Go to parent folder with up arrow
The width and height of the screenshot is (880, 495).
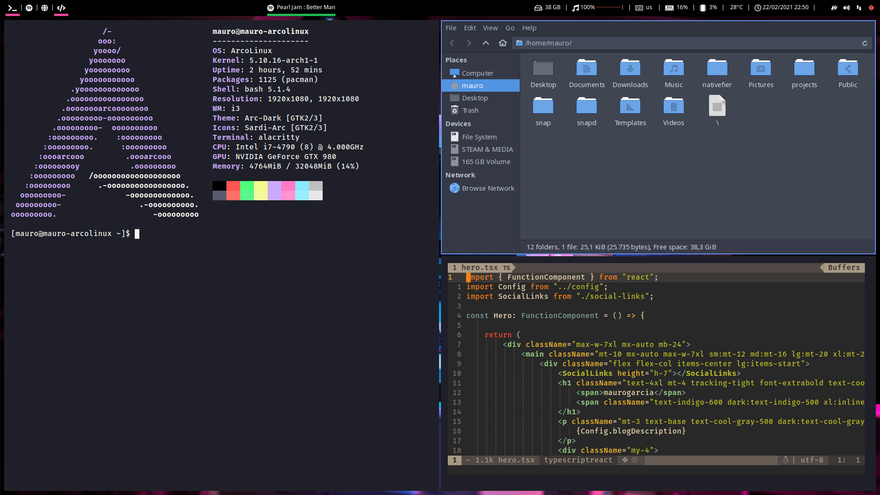coord(486,43)
